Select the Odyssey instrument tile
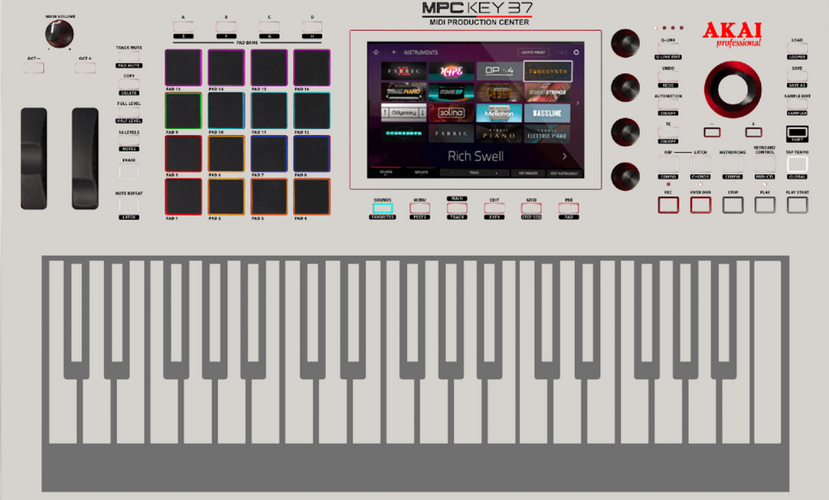Viewport: 829px width, 500px height. [403, 113]
